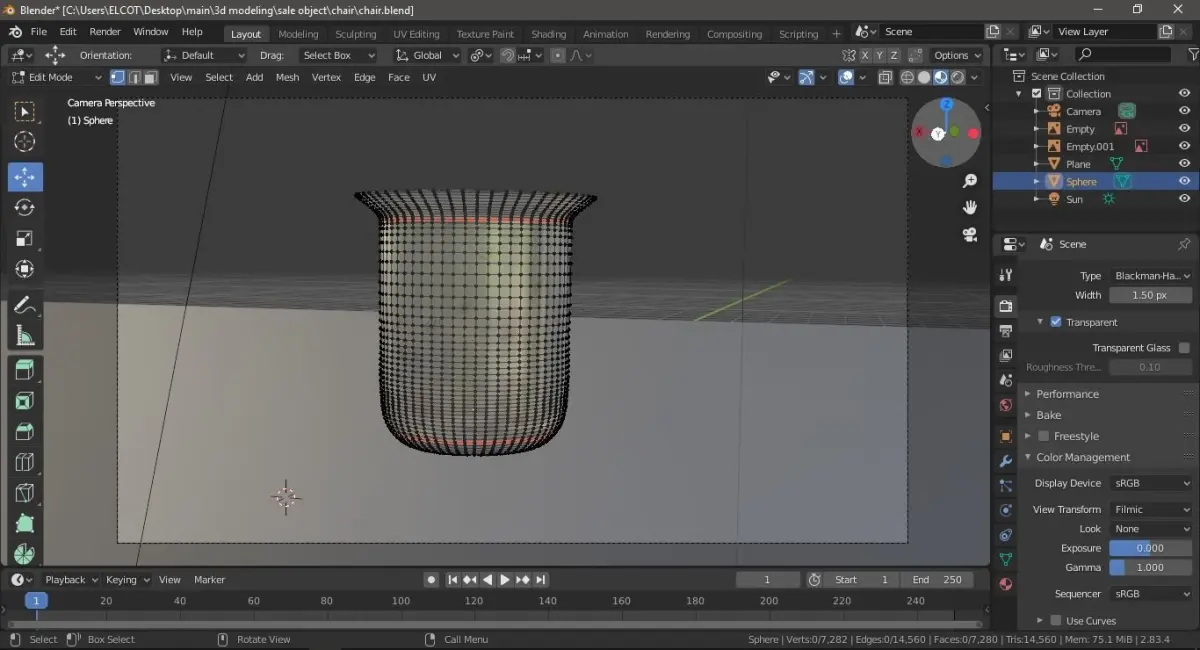This screenshot has height=650, width=1200.
Task: Choose the Measure tool
Action: tap(25, 337)
